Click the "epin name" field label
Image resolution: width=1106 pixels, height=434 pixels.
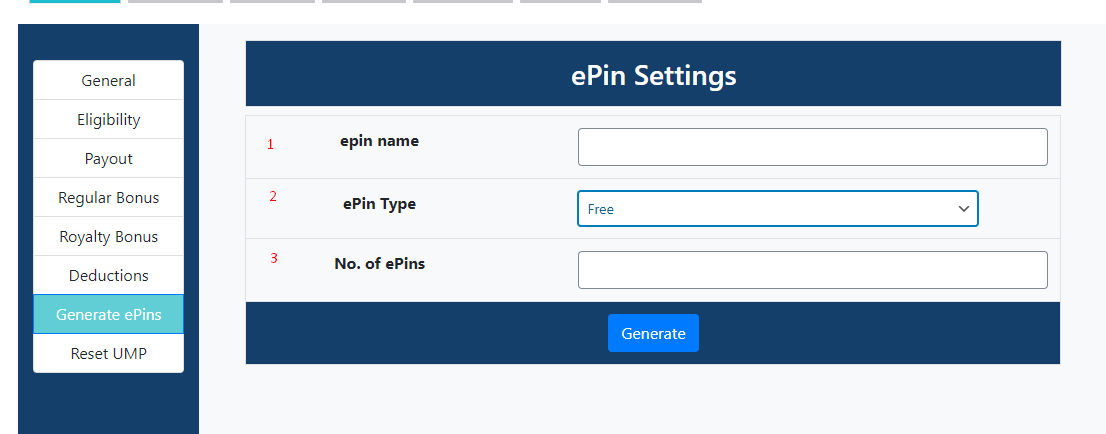[379, 141]
